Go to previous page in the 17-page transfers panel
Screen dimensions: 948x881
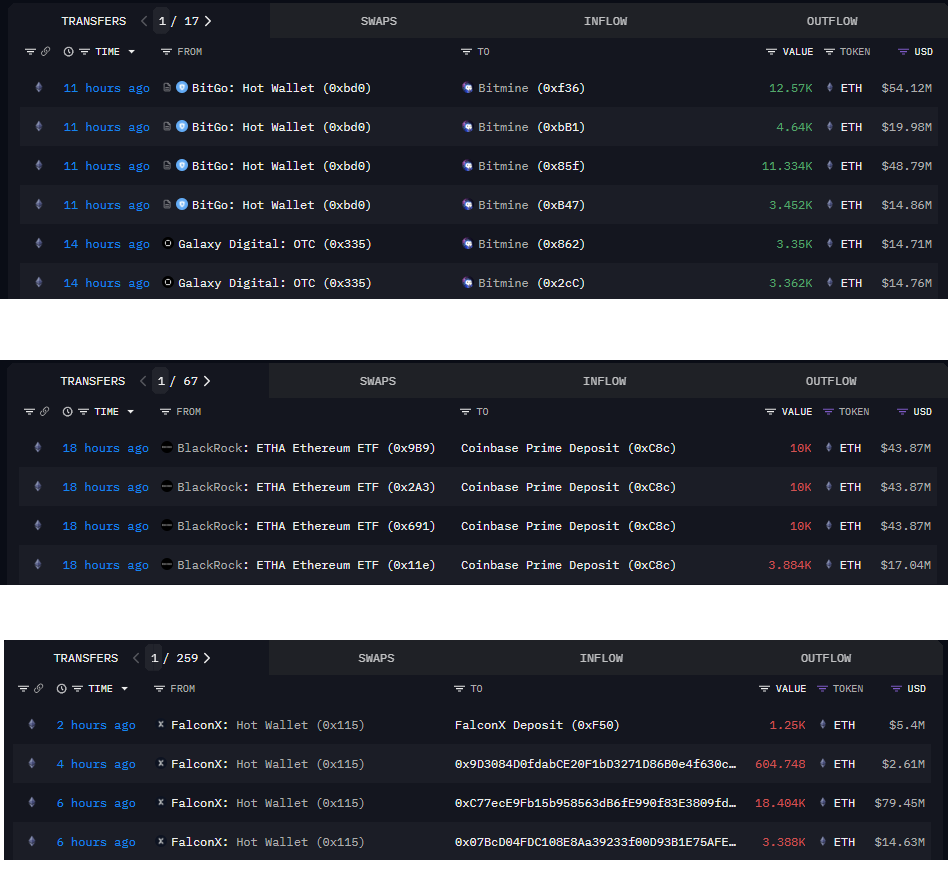[144, 21]
